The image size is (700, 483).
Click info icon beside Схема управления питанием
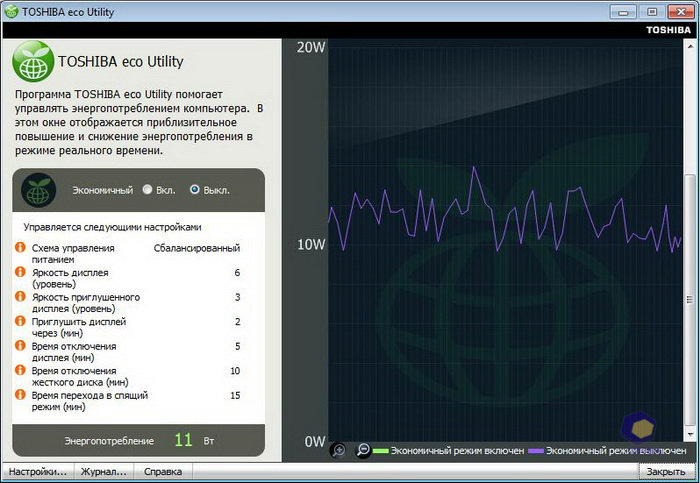[19, 248]
